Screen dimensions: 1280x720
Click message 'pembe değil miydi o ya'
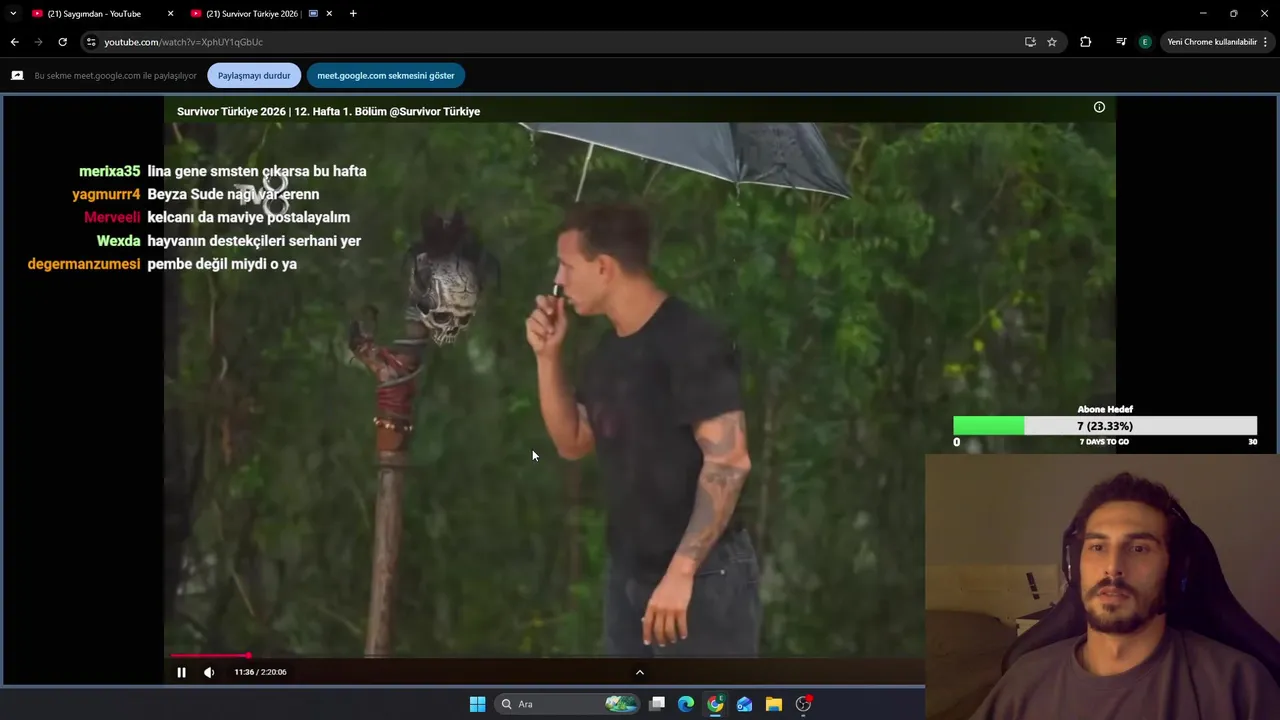(222, 264)
